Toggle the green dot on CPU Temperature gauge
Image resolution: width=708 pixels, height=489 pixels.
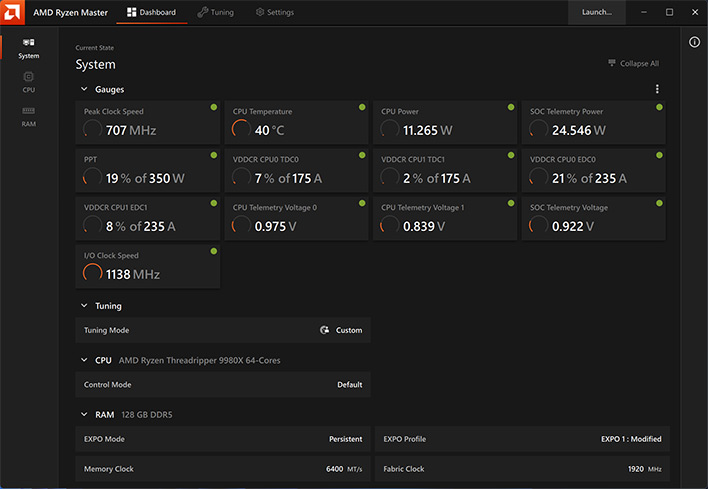pos(362,107)
